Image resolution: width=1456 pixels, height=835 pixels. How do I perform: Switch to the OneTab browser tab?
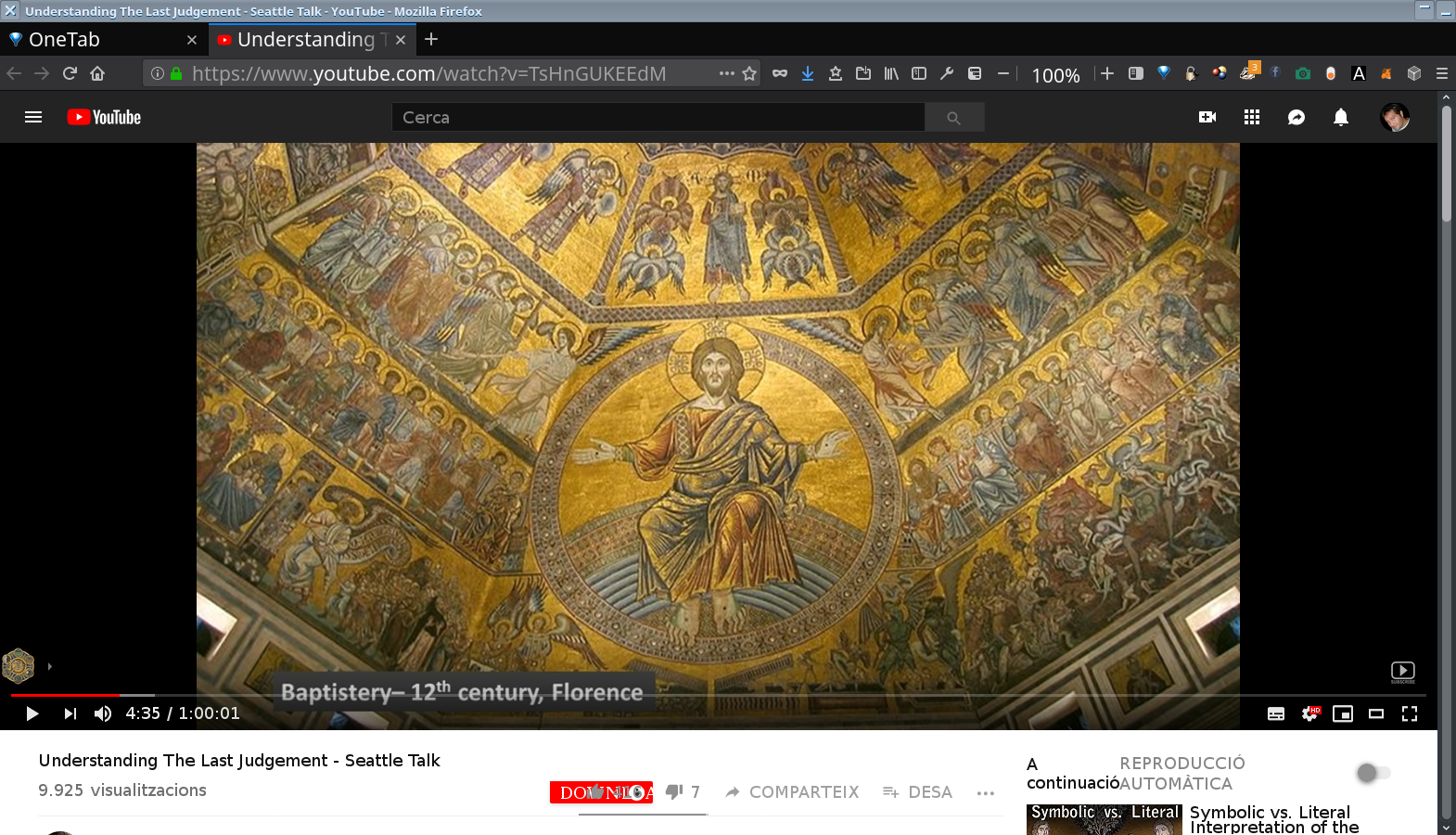pos(102,40)
